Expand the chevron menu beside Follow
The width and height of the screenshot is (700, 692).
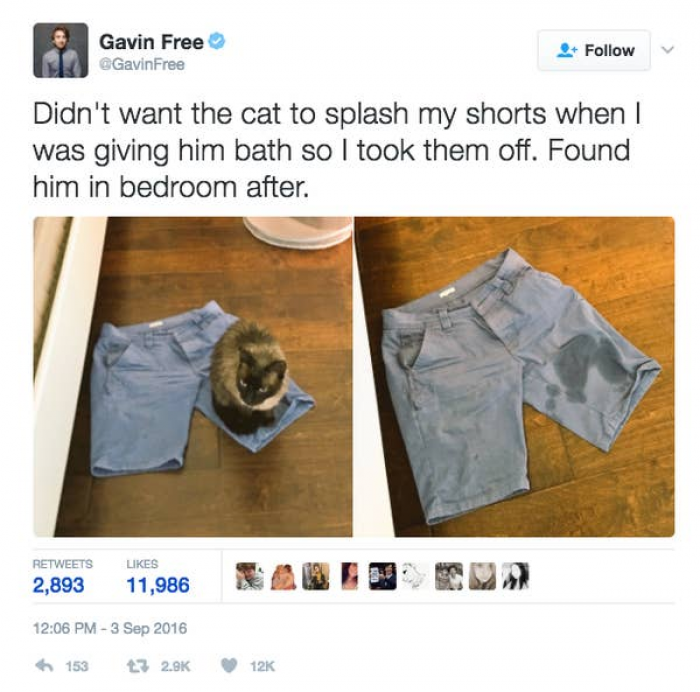[x=667, y=49]
